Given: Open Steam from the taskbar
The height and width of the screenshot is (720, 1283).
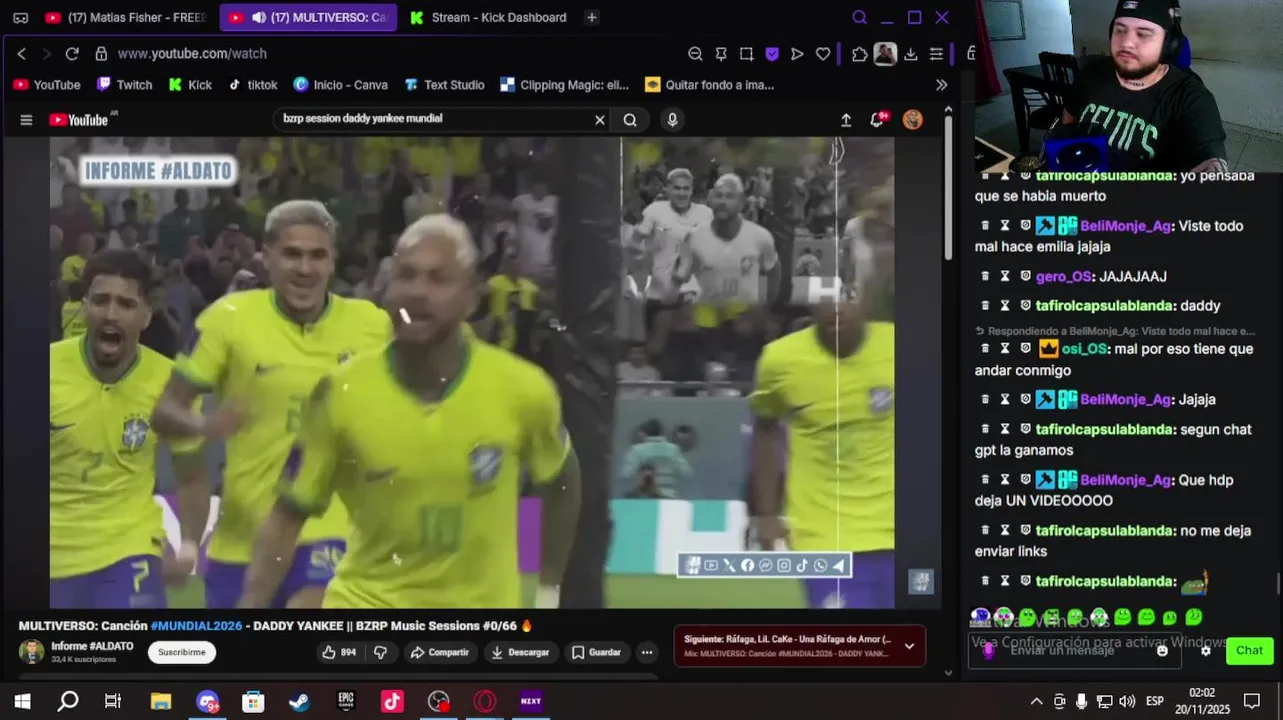Looking at the screenshot, I should pyautogui.click(x=299, y=701).
